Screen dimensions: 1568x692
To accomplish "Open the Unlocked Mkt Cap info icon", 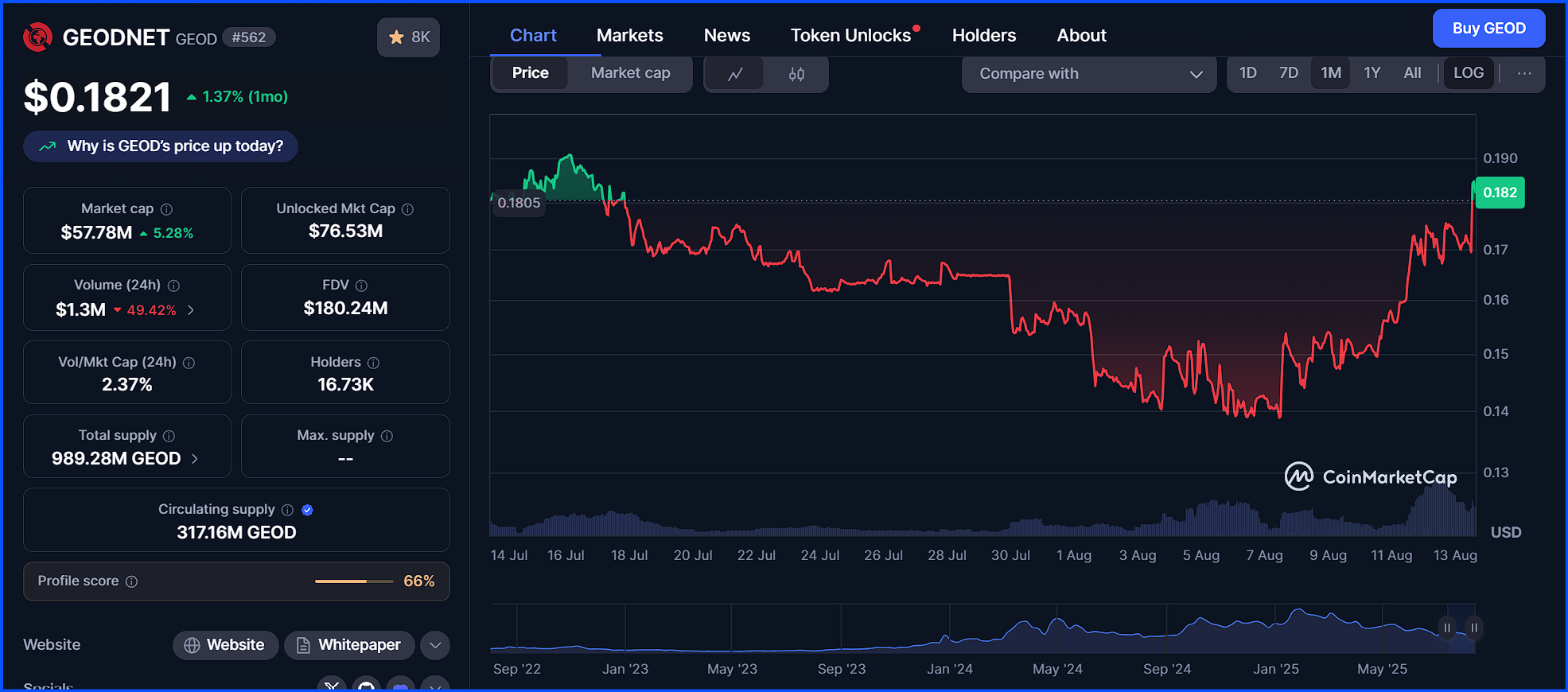I will [407, 209].
